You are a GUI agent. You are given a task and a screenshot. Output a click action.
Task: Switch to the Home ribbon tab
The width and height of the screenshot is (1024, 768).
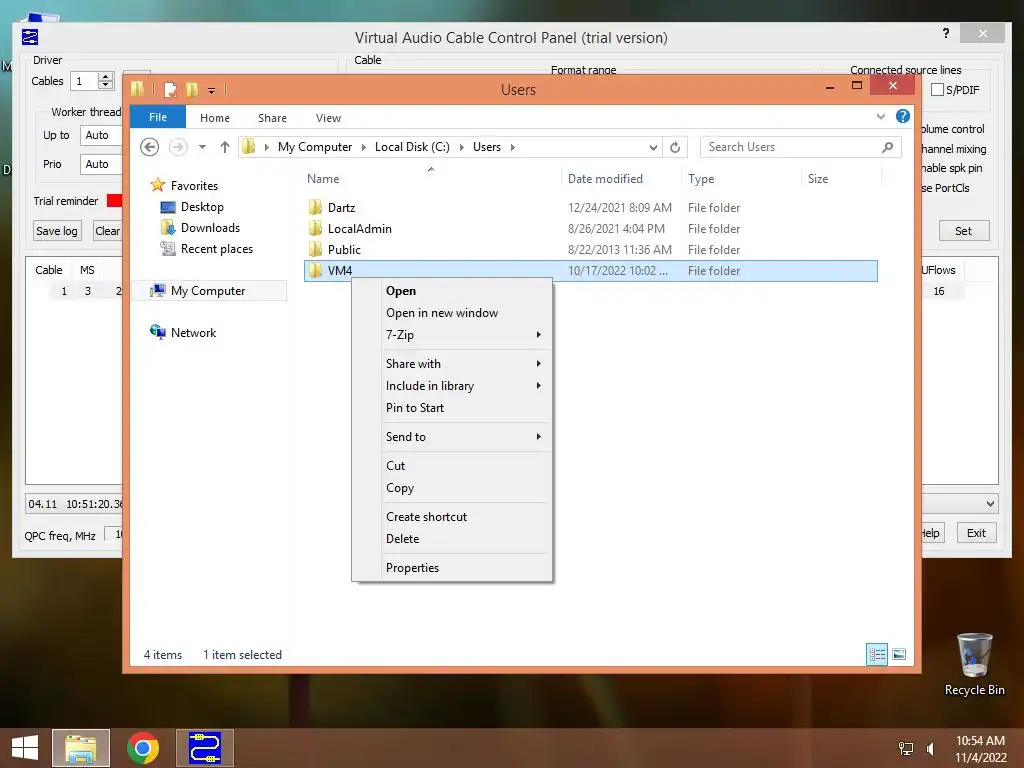(x=215, y=118)
